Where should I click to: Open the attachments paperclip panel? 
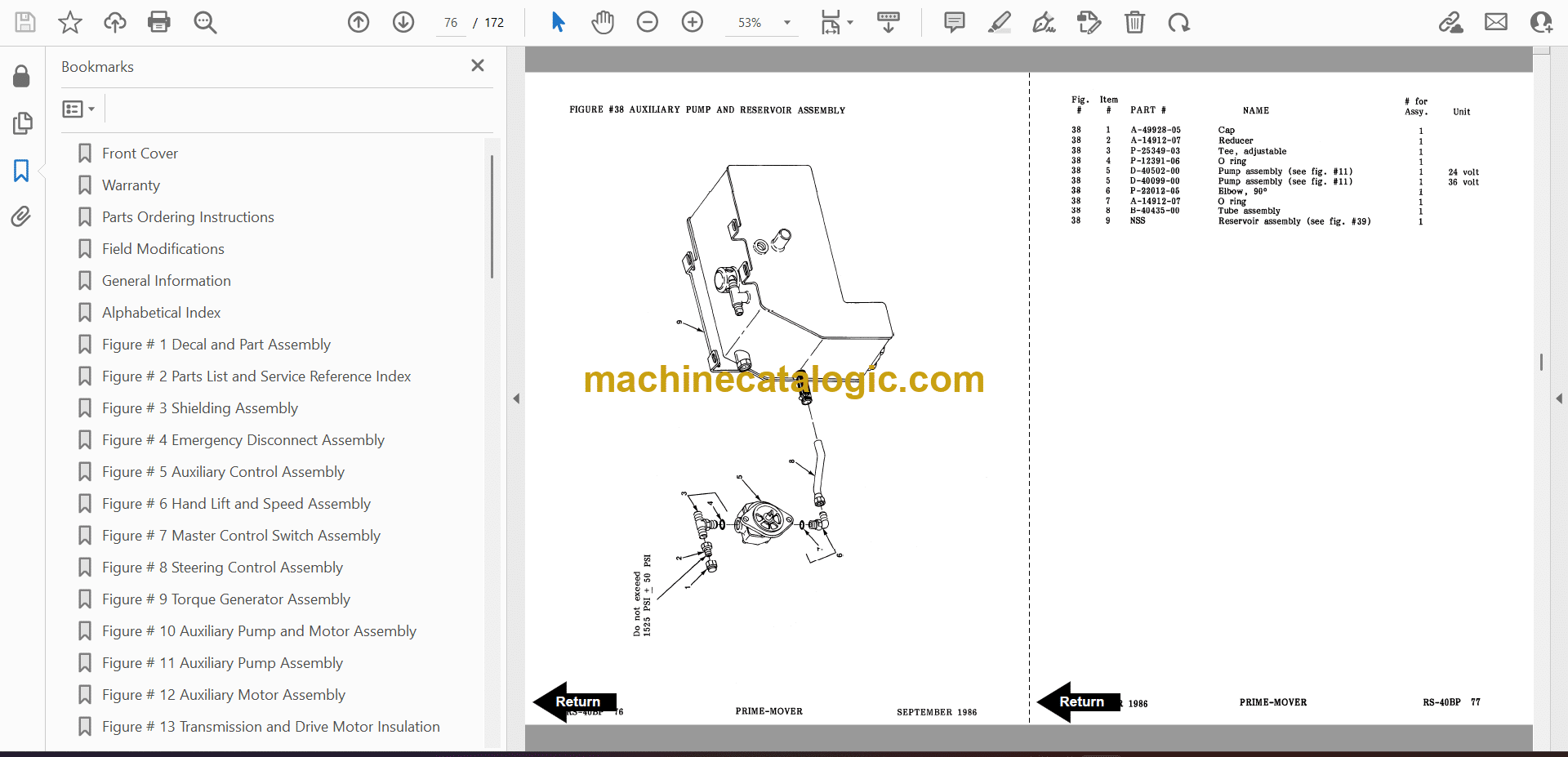coord(22,216)
